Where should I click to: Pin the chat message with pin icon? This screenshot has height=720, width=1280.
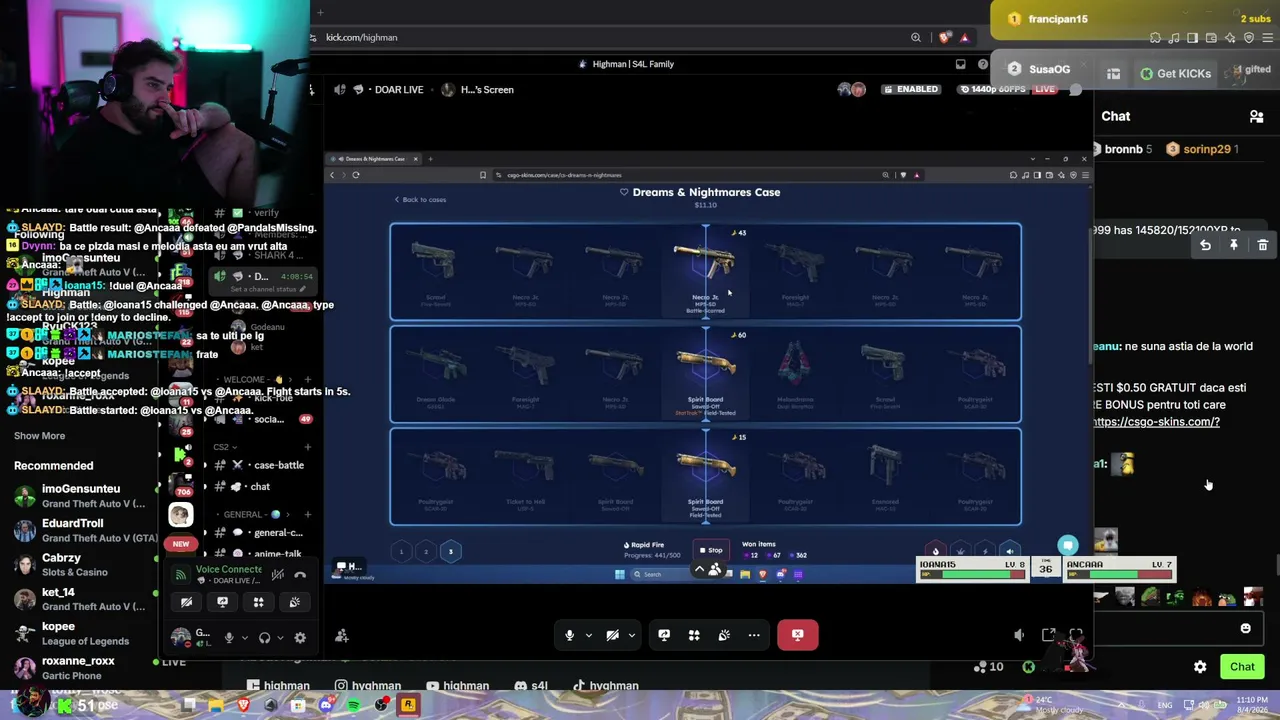[1234, 245]
